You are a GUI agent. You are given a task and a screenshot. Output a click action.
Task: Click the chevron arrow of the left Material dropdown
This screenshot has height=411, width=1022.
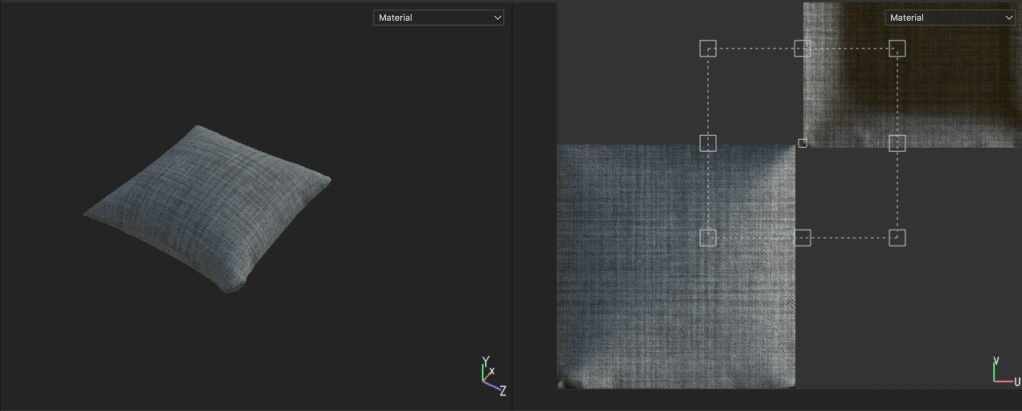497,18
